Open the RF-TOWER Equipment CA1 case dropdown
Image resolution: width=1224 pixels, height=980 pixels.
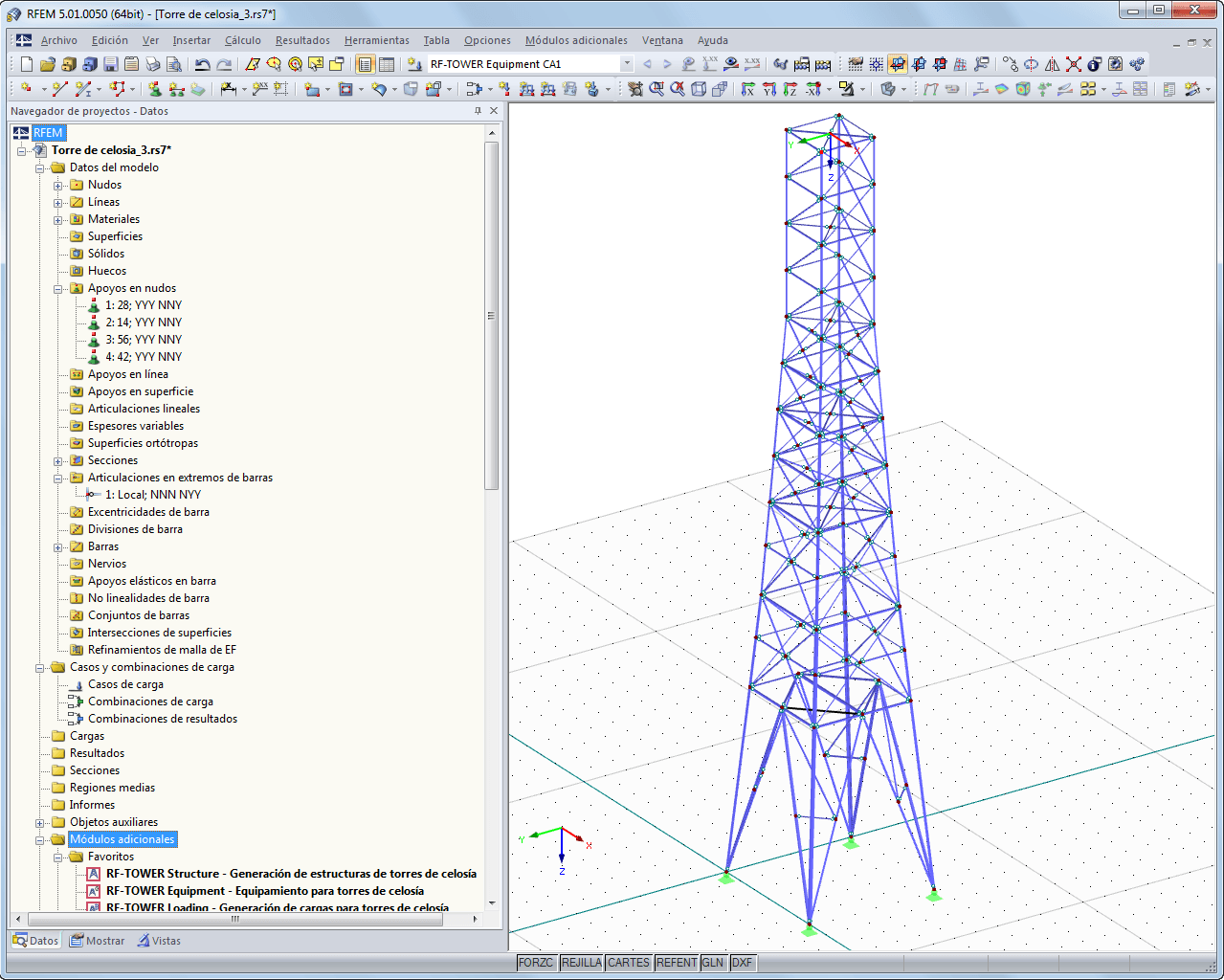coord(627,64)
